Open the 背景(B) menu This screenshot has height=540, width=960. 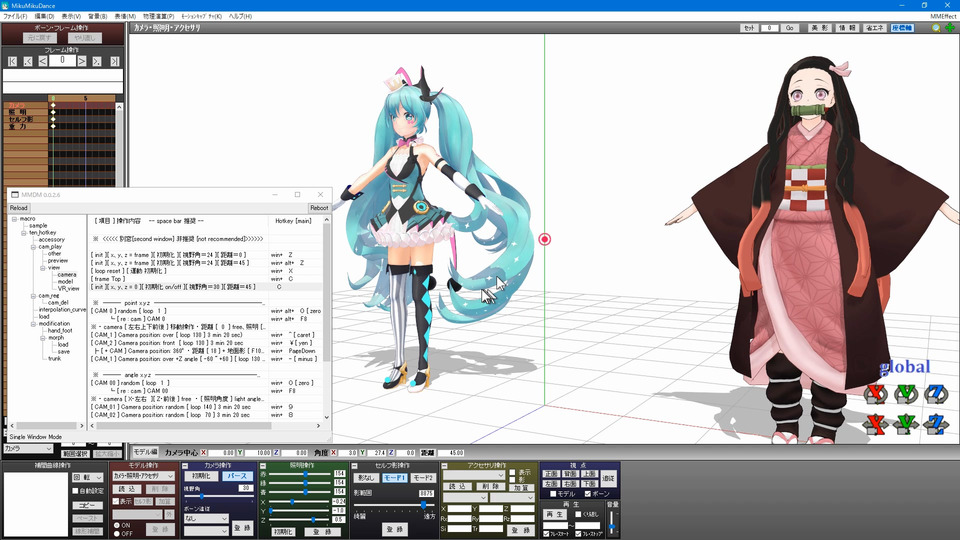pos(98,17)
